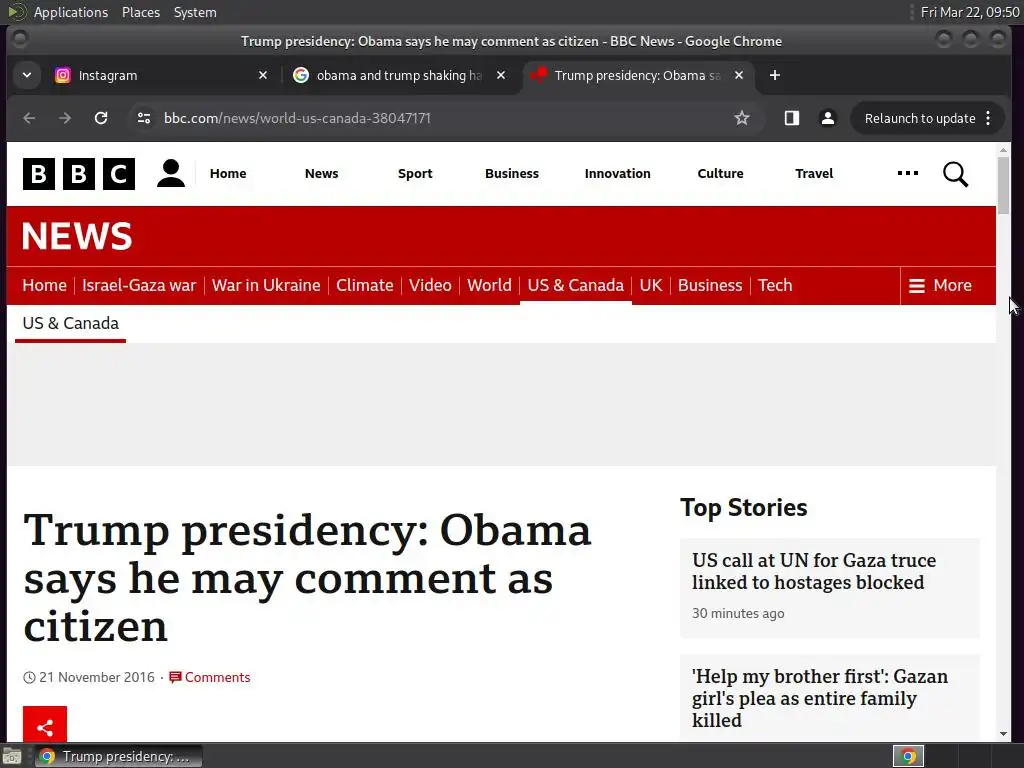Screen dimensions: 1024x768
Task: Click show desktop icon in taskbar
Action: (x=12, y=756)
